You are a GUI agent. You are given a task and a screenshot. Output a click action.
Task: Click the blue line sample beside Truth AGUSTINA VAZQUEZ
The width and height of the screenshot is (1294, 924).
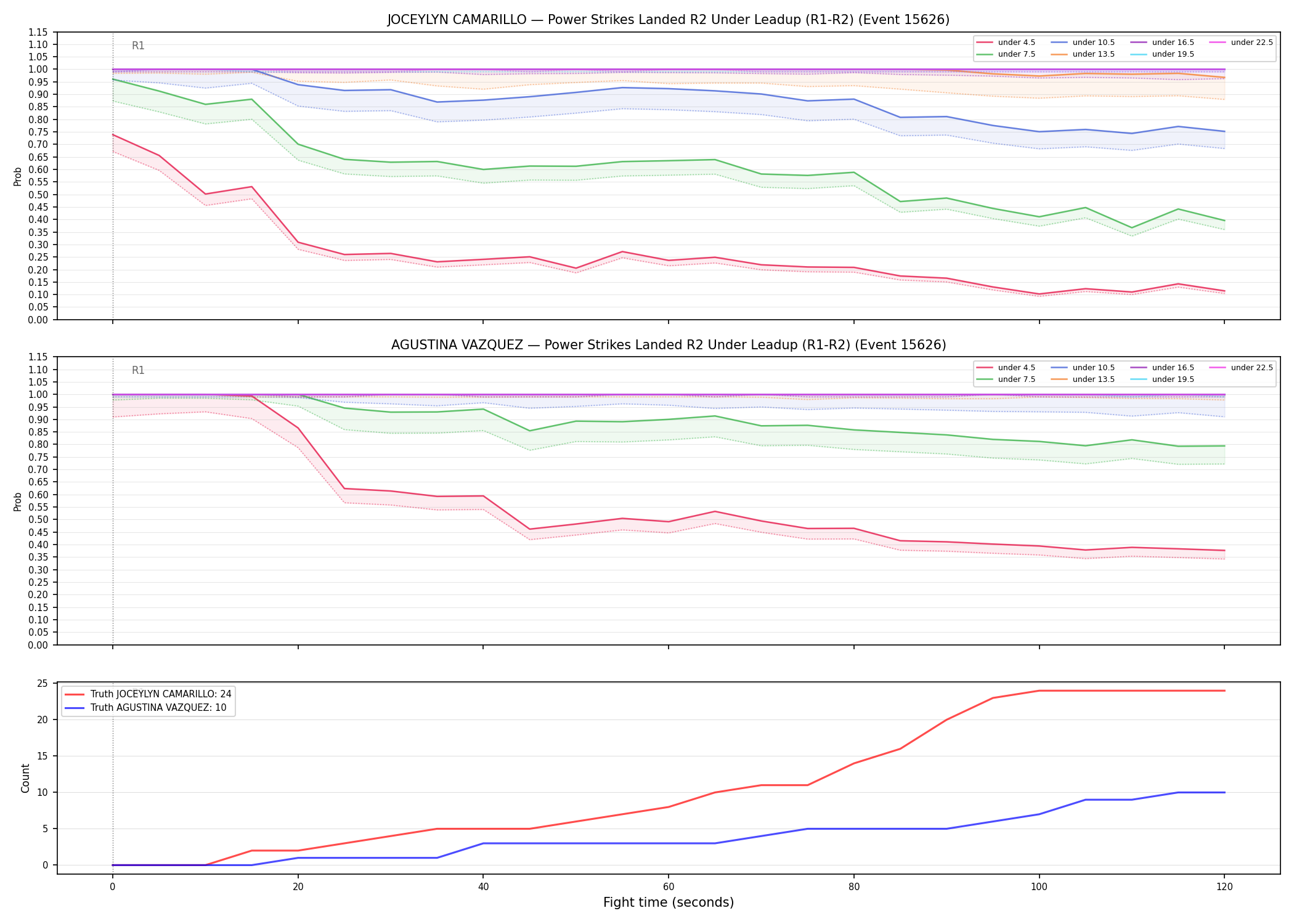75,708
